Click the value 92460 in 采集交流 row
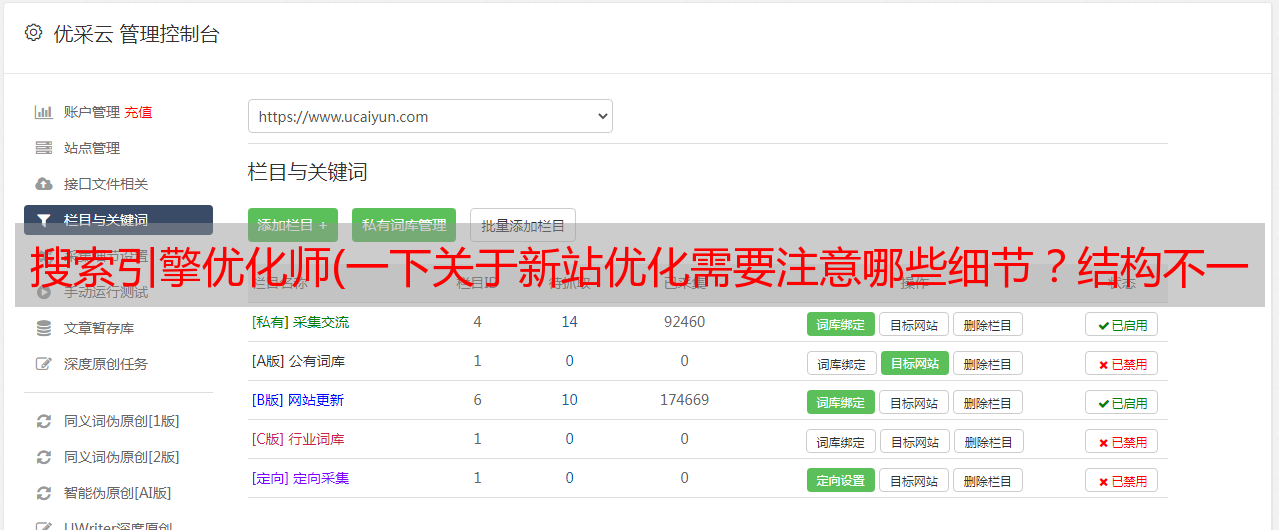 (684, 322)
